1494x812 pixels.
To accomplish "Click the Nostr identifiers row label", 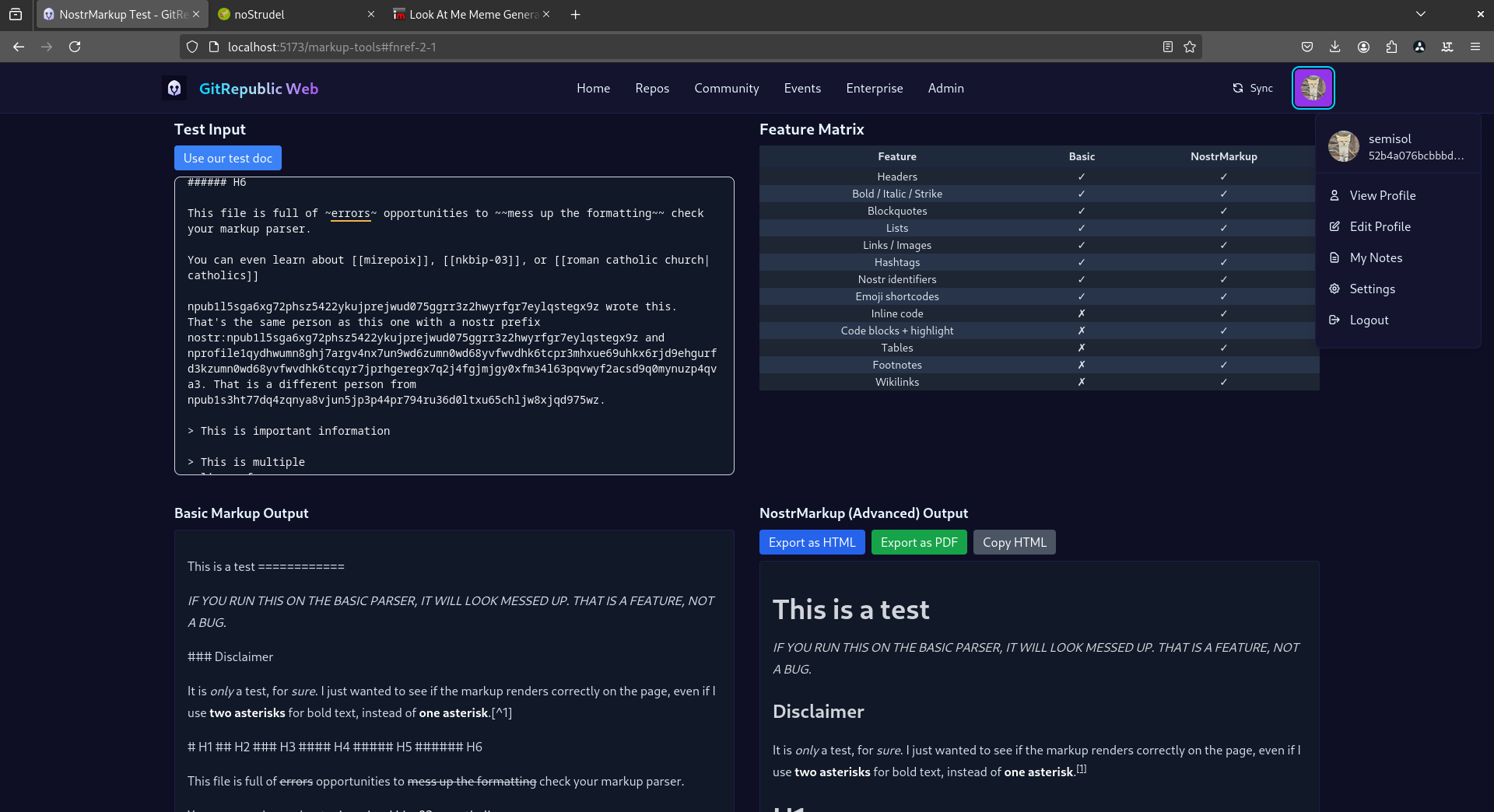I will point(897,279).
